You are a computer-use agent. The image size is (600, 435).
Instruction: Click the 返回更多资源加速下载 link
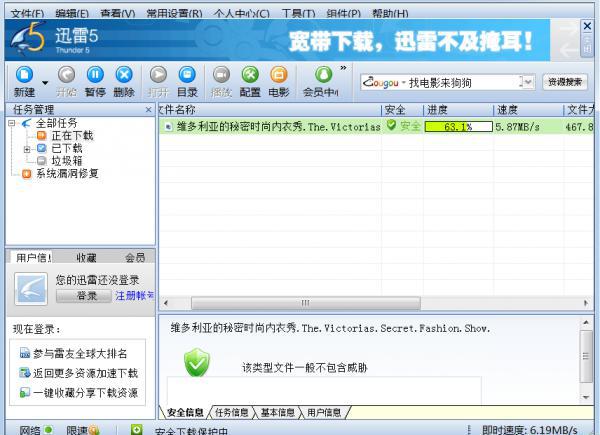pyautogui.click(x=85, y=373)
